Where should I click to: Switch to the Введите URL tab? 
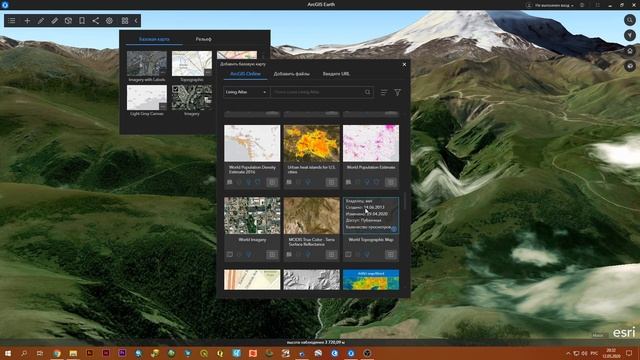click(x=336, y=74)
